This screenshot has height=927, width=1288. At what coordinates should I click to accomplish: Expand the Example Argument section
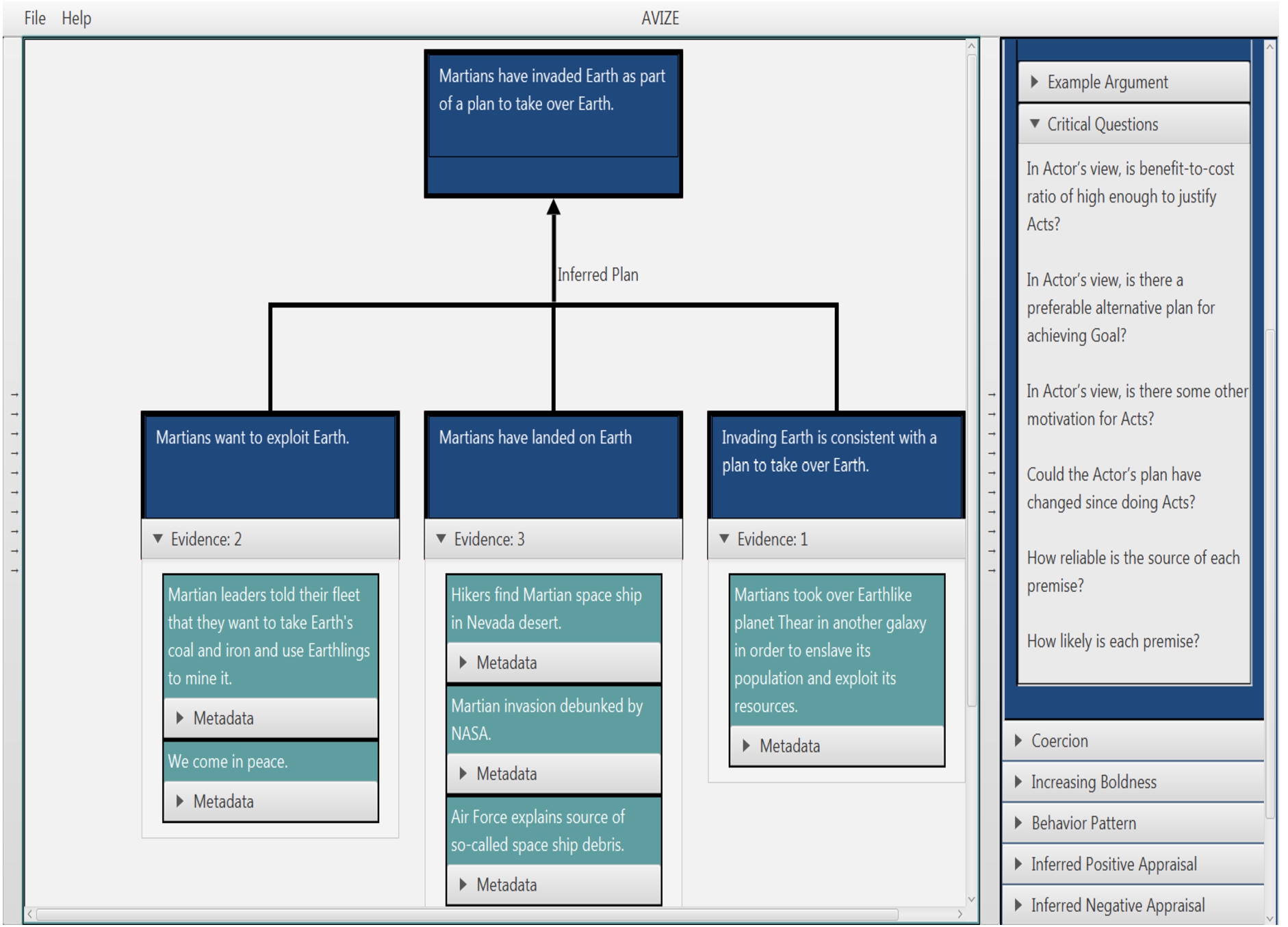[x=1107, y=83]
